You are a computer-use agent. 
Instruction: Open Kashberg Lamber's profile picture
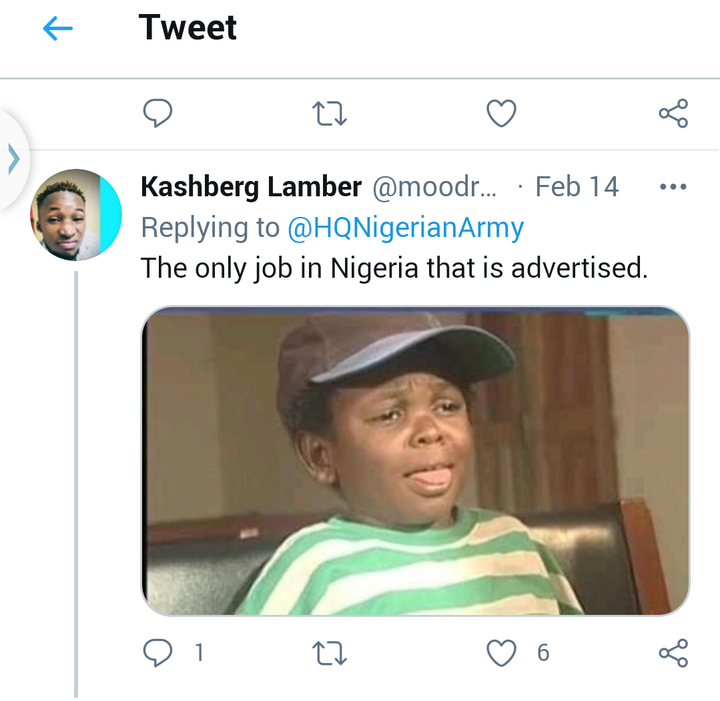(x=76, y=215)
